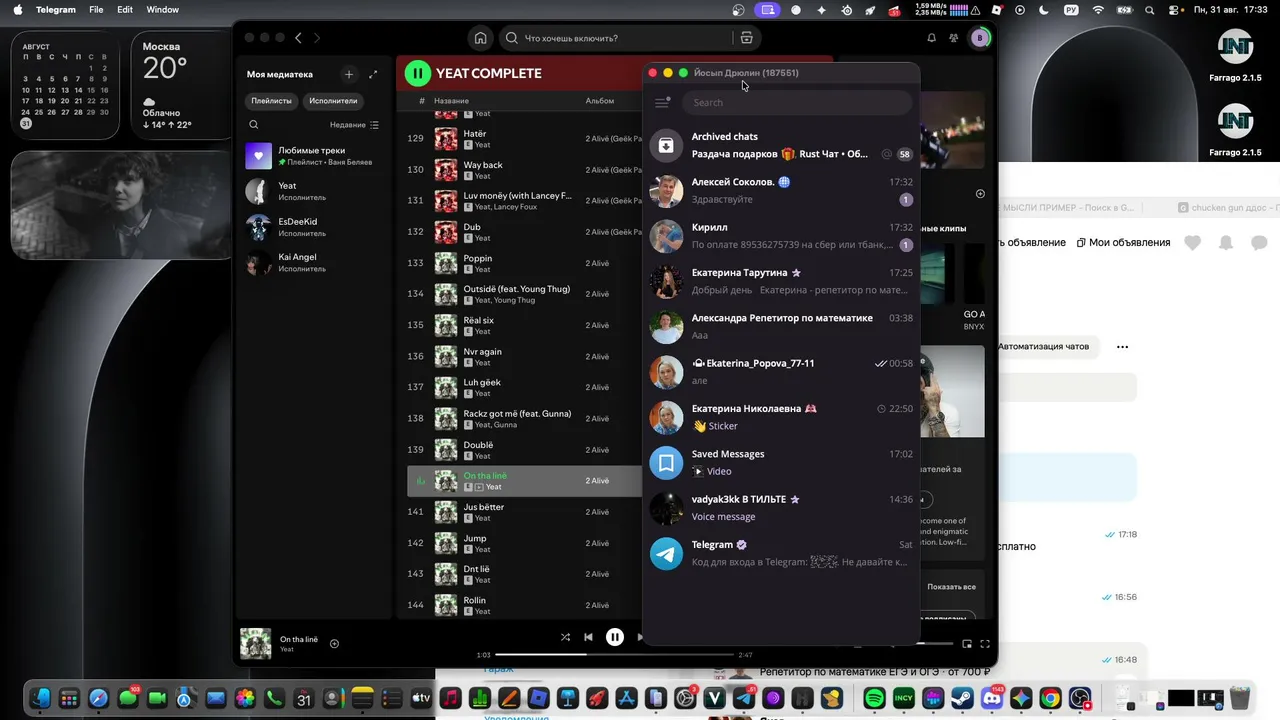Open Google Chrome from the Dock

click(1050, 699)
